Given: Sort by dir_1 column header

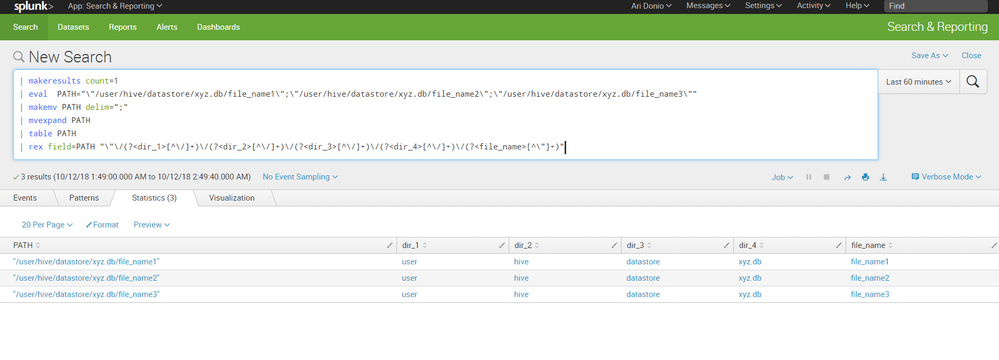Looking at the screenshot, I should coord(414,245).
